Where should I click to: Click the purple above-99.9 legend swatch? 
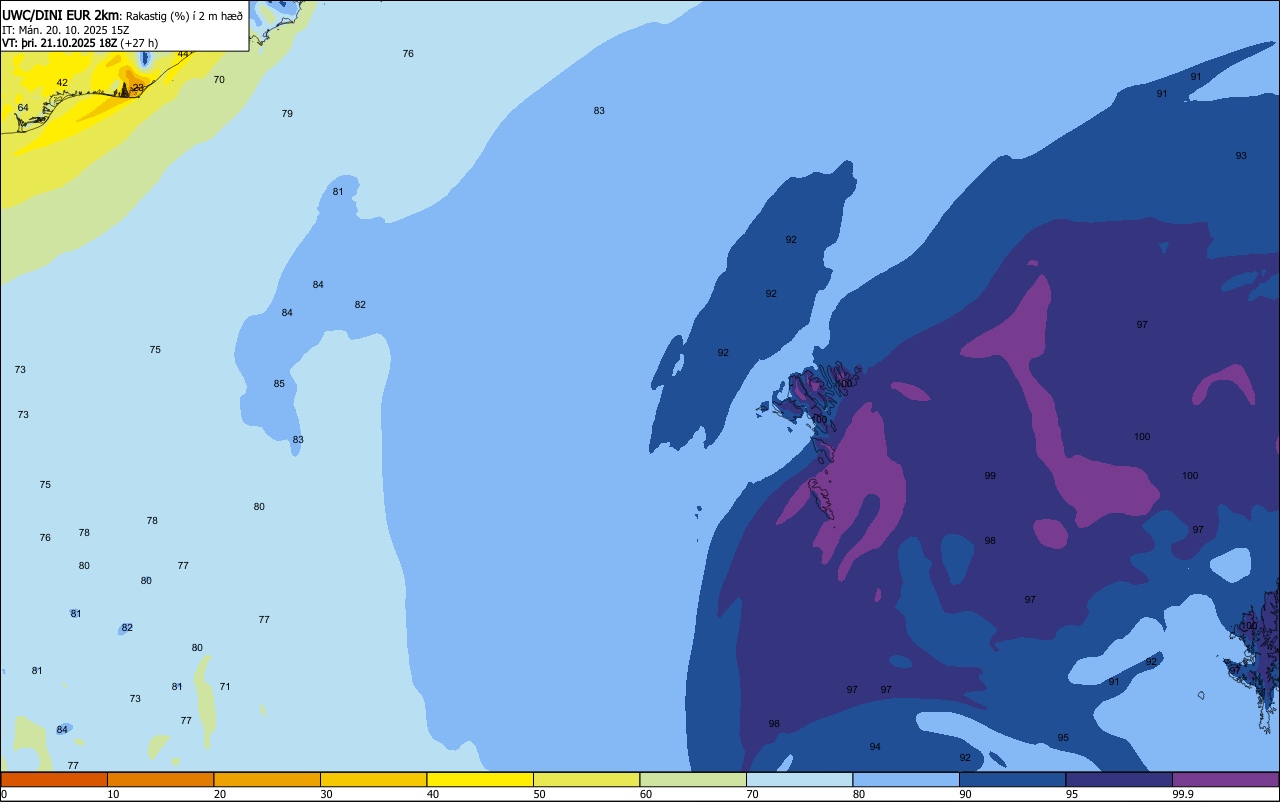1225,779
